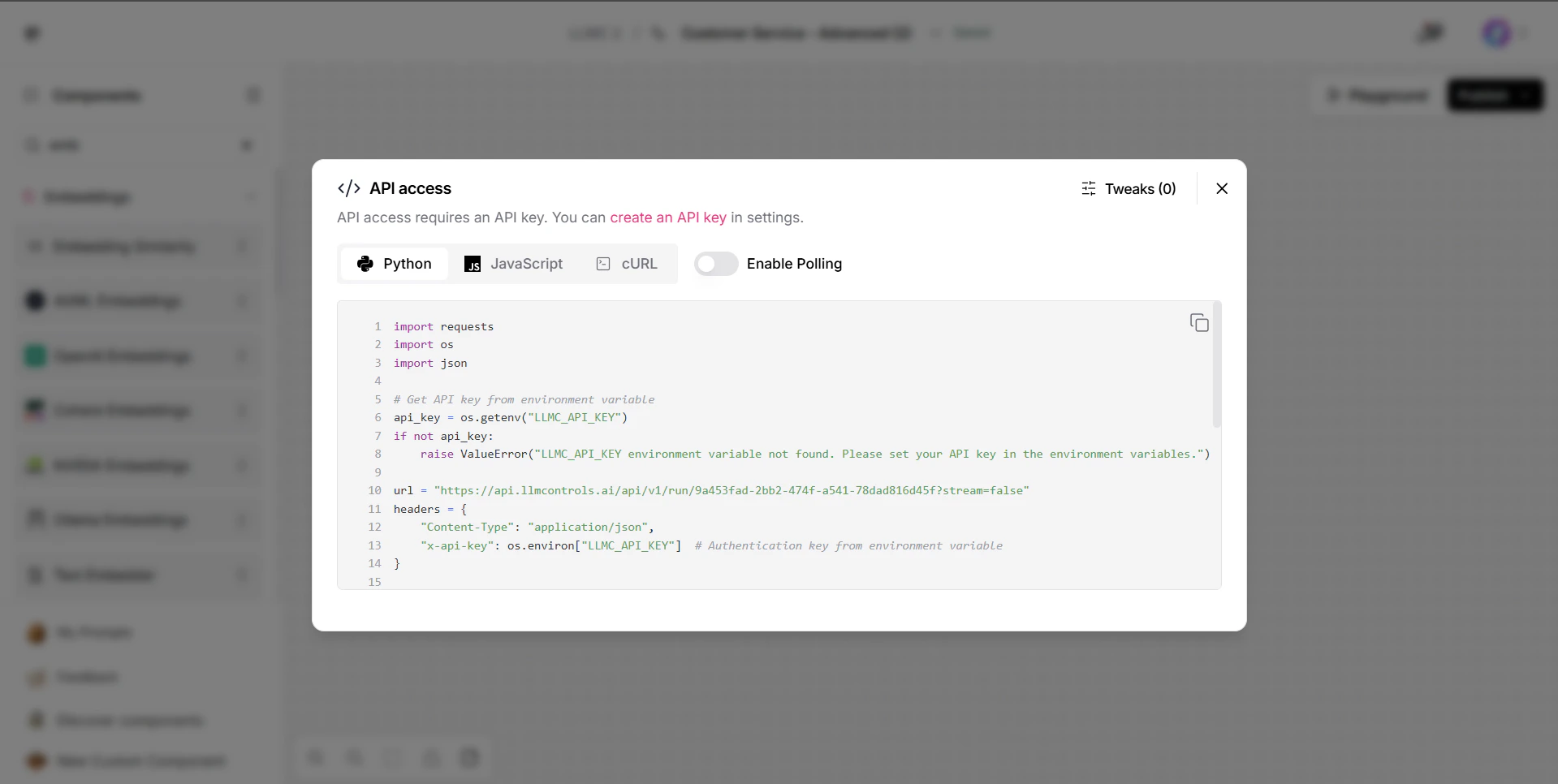Clear the sidebar search field
1558x784 pixels.
tap(248, 144)
